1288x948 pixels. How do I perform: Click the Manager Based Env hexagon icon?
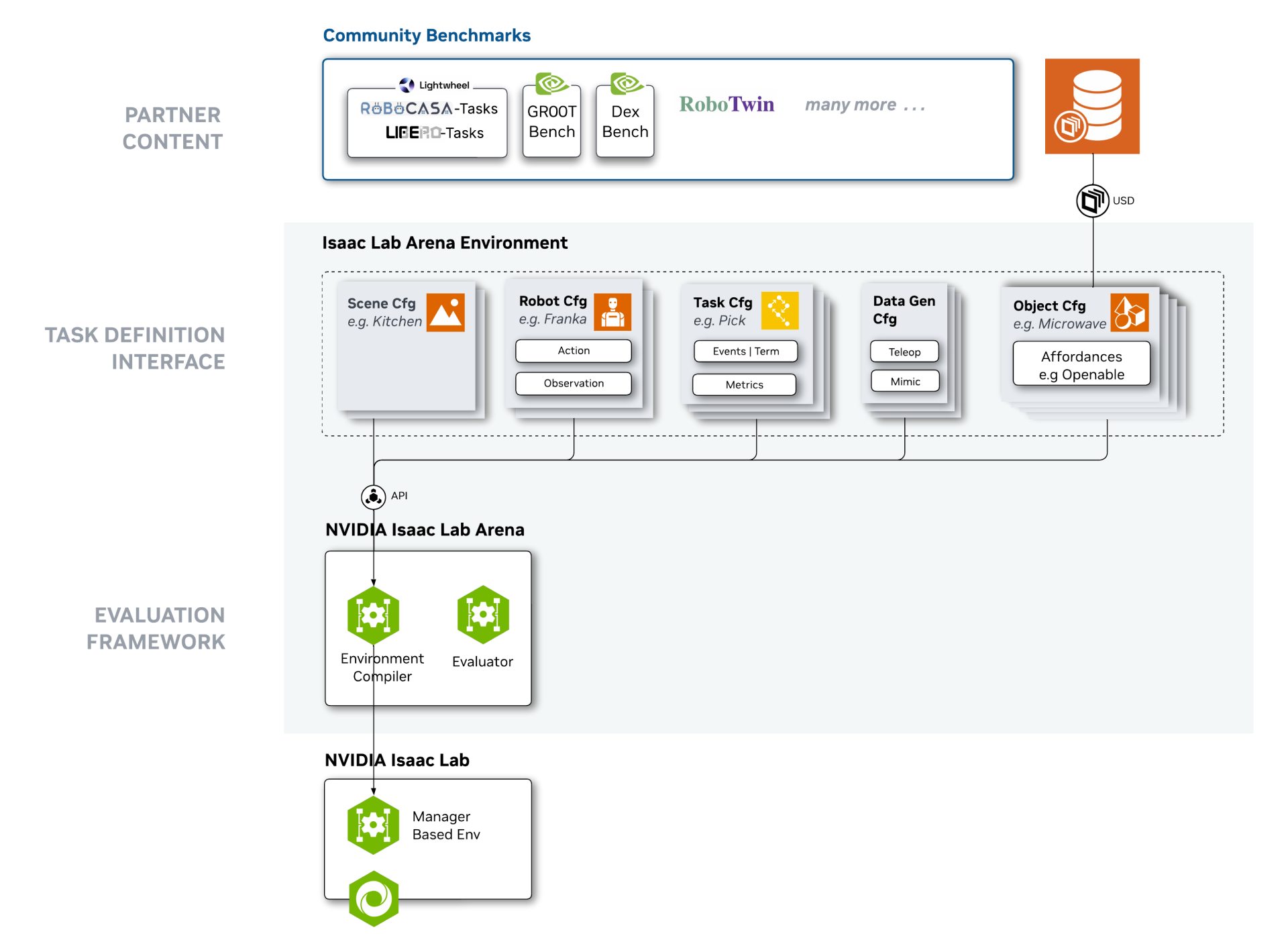(x=374, y=825)
